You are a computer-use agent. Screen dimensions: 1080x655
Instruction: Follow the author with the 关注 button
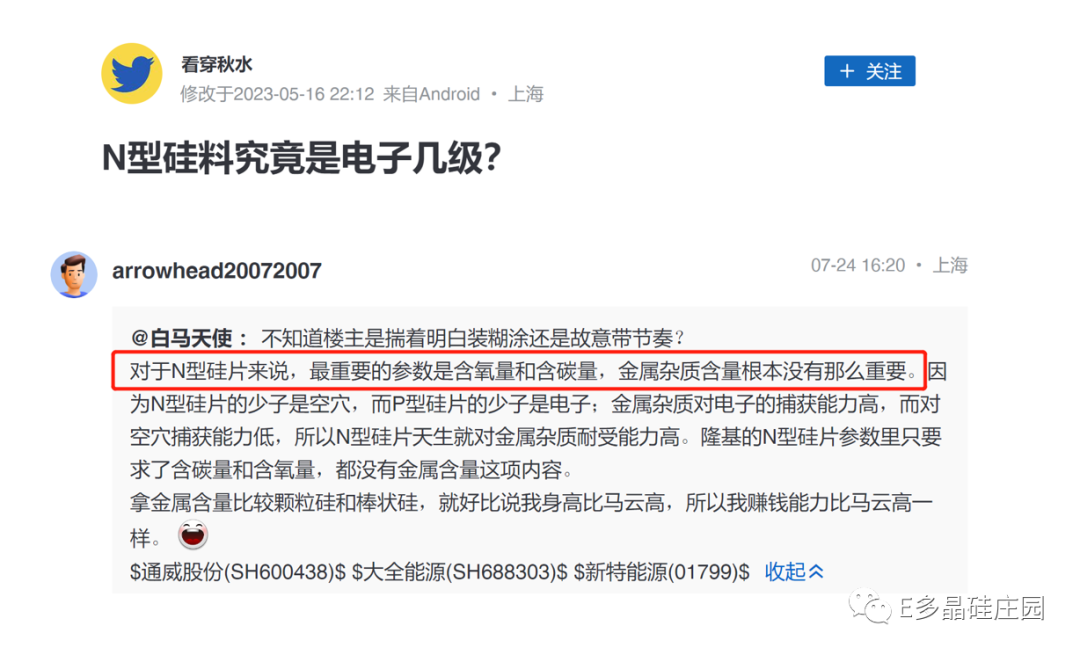[x=869, y=71]
